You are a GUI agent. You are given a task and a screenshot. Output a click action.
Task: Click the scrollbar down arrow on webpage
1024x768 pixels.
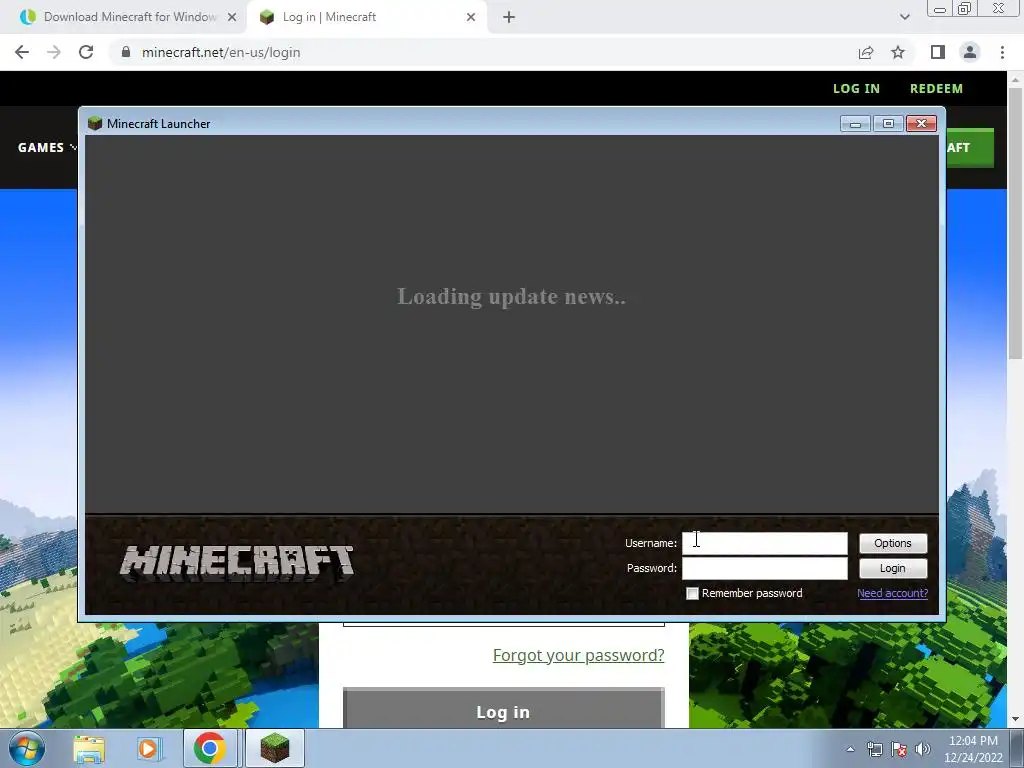(x=1015, y=719)
